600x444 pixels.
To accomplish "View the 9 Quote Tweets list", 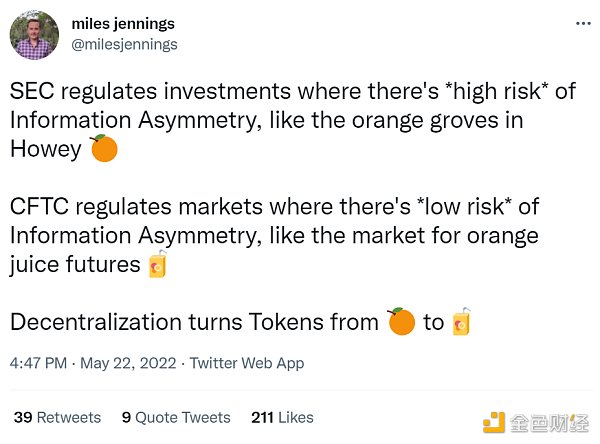I will 176,417.
